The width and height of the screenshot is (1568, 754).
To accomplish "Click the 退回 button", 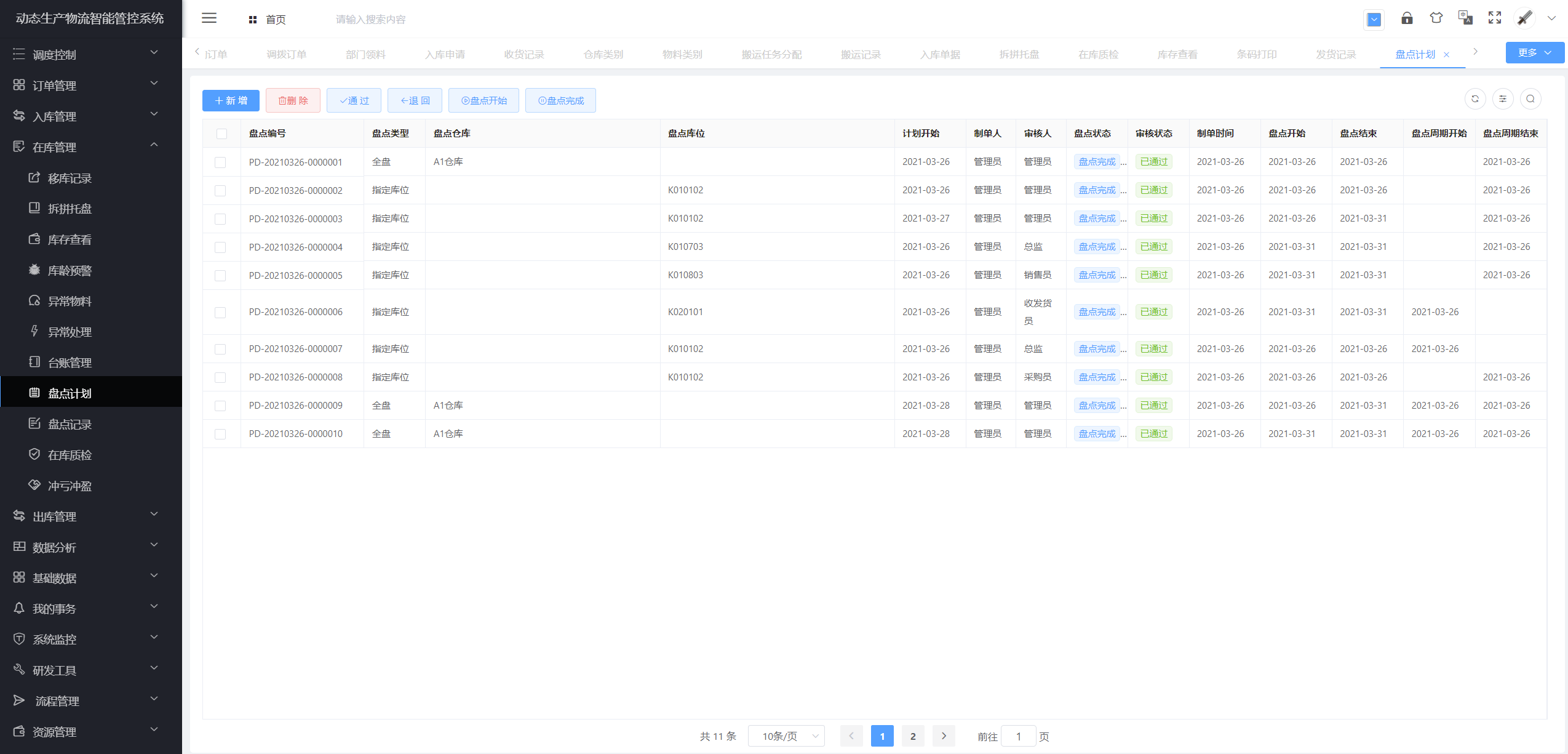I will (415, 100).
